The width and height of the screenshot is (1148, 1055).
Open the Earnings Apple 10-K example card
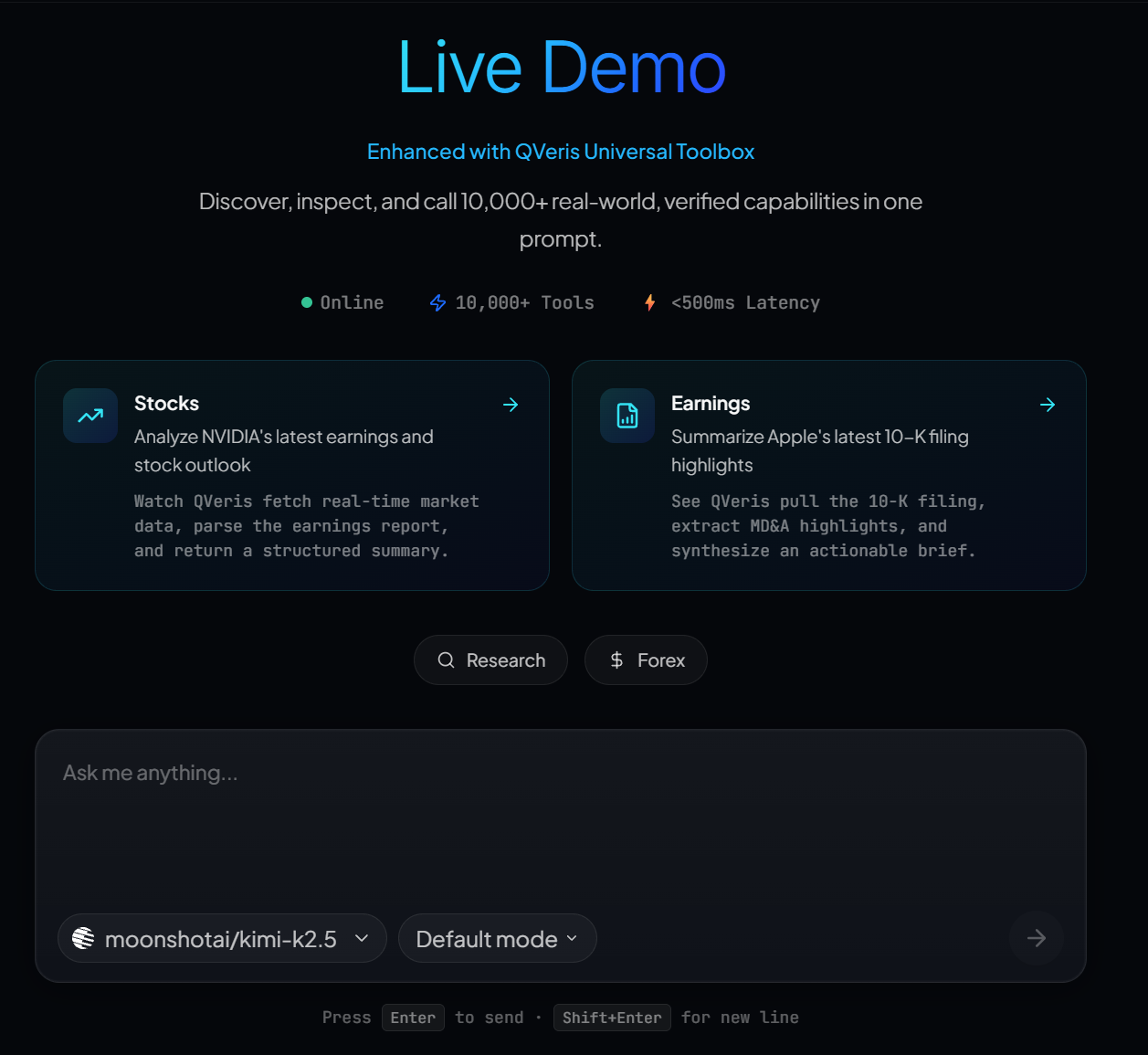point(828,475)
